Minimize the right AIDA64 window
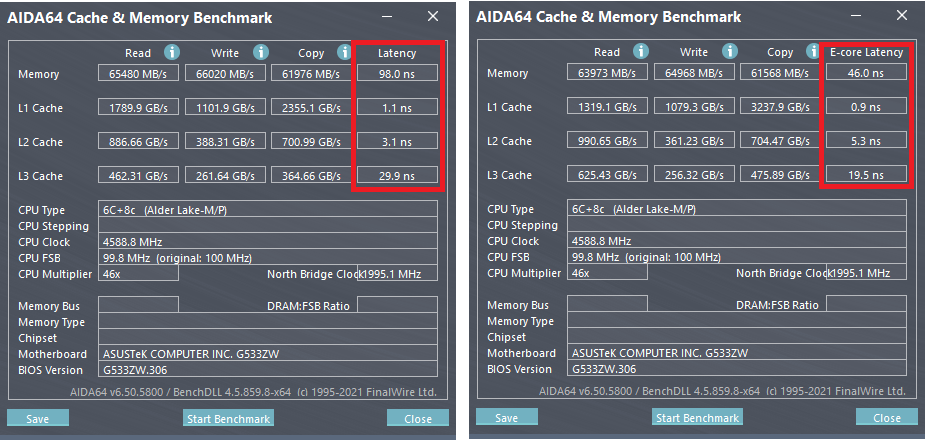The width and height of the screenshot is (927, 441). (x=857, y=16)
